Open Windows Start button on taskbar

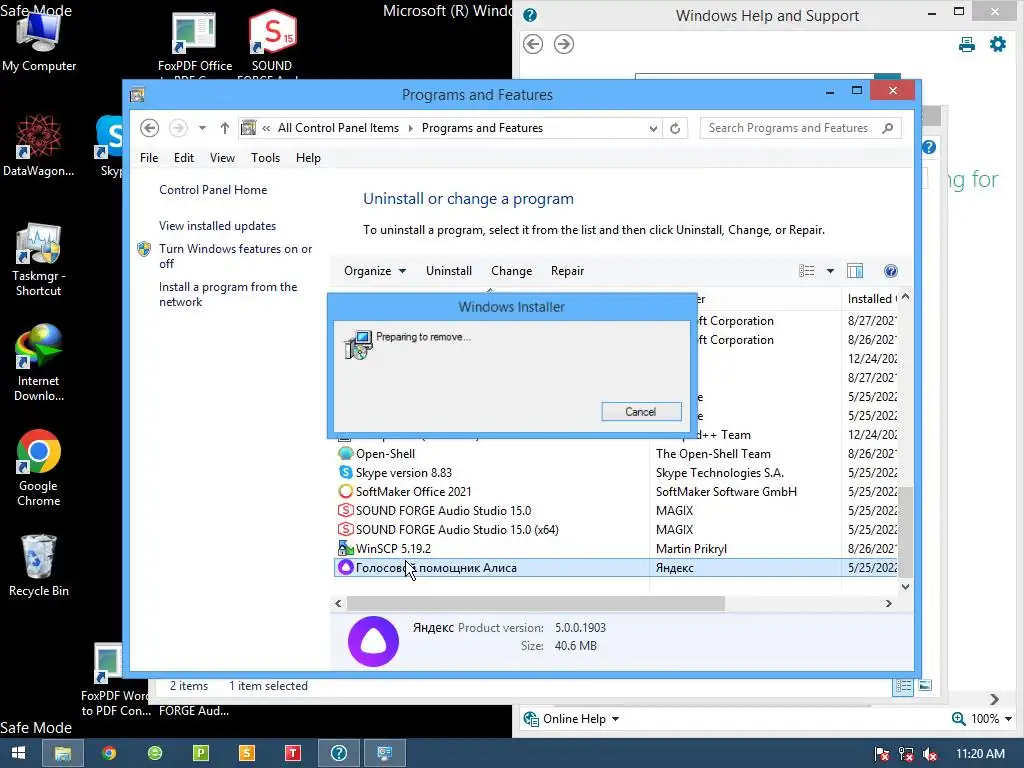tap(19, 753)
